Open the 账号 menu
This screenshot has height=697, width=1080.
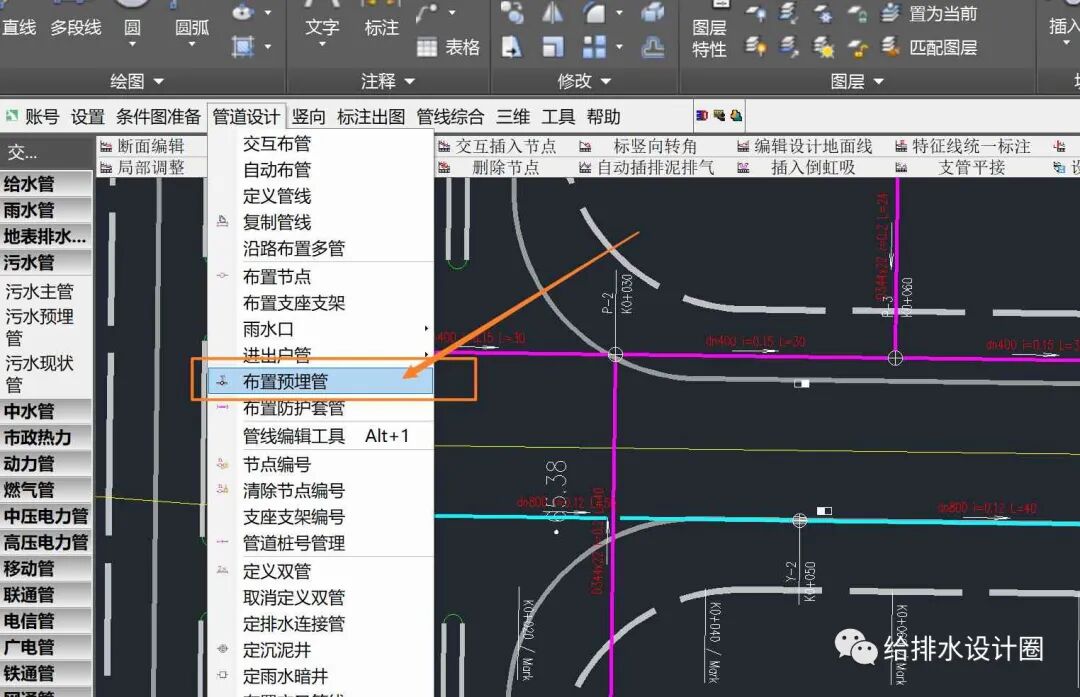pos(42,116)
